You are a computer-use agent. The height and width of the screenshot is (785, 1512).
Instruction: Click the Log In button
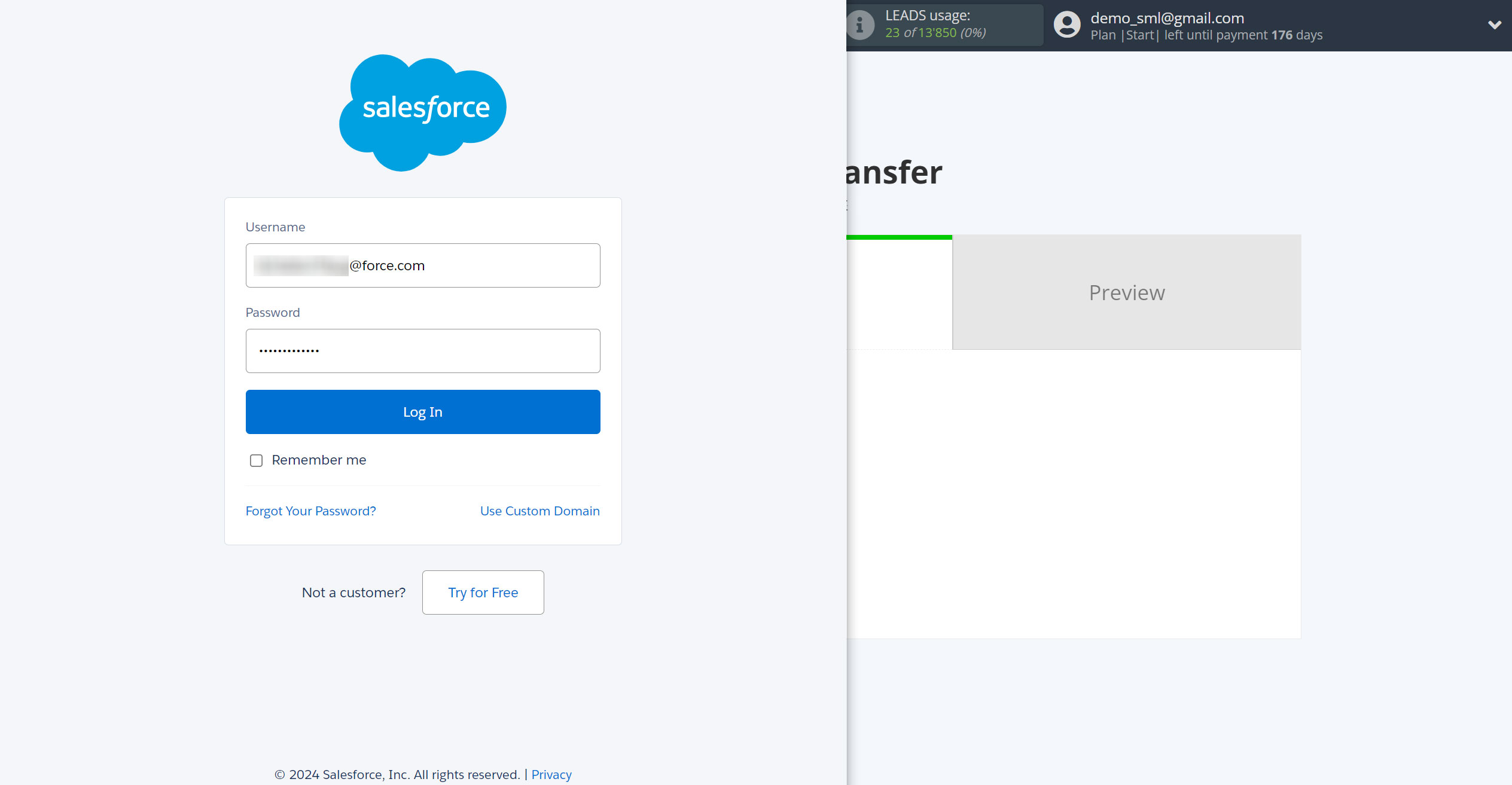422,411
